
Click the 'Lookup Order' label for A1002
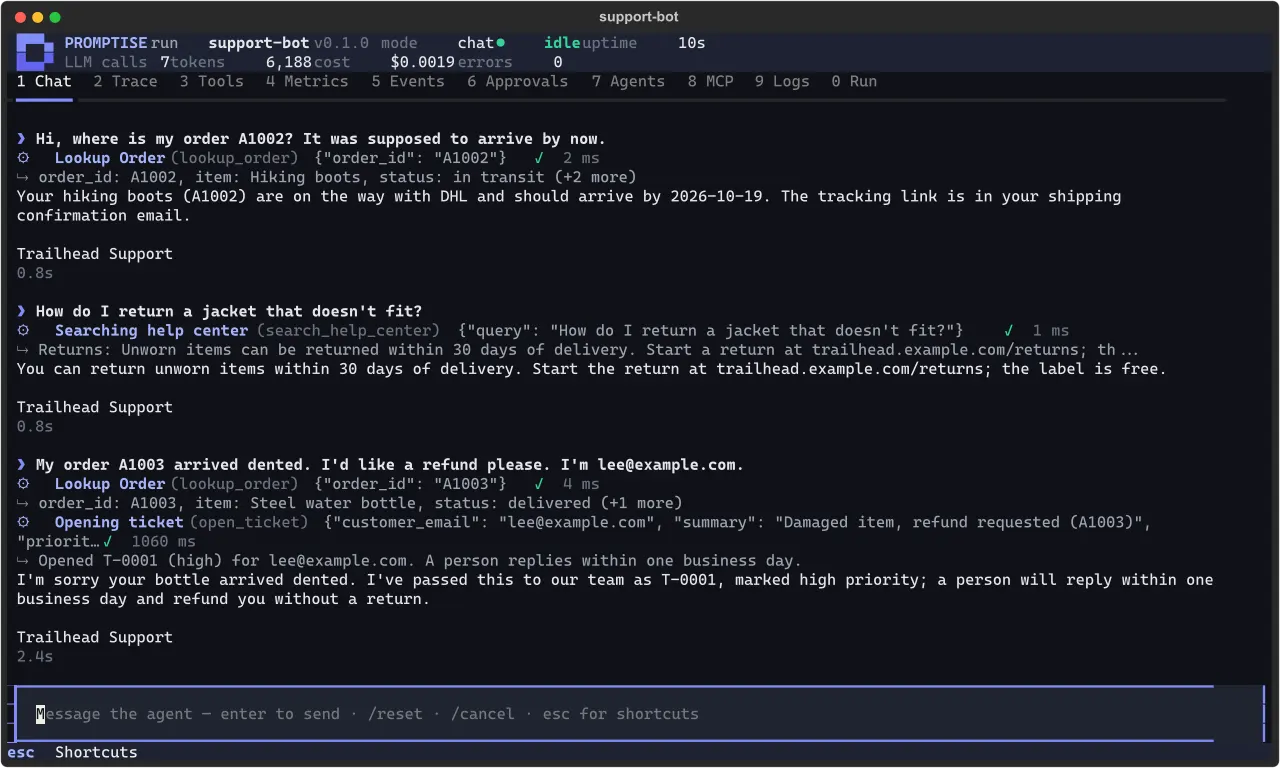[110, 158]
